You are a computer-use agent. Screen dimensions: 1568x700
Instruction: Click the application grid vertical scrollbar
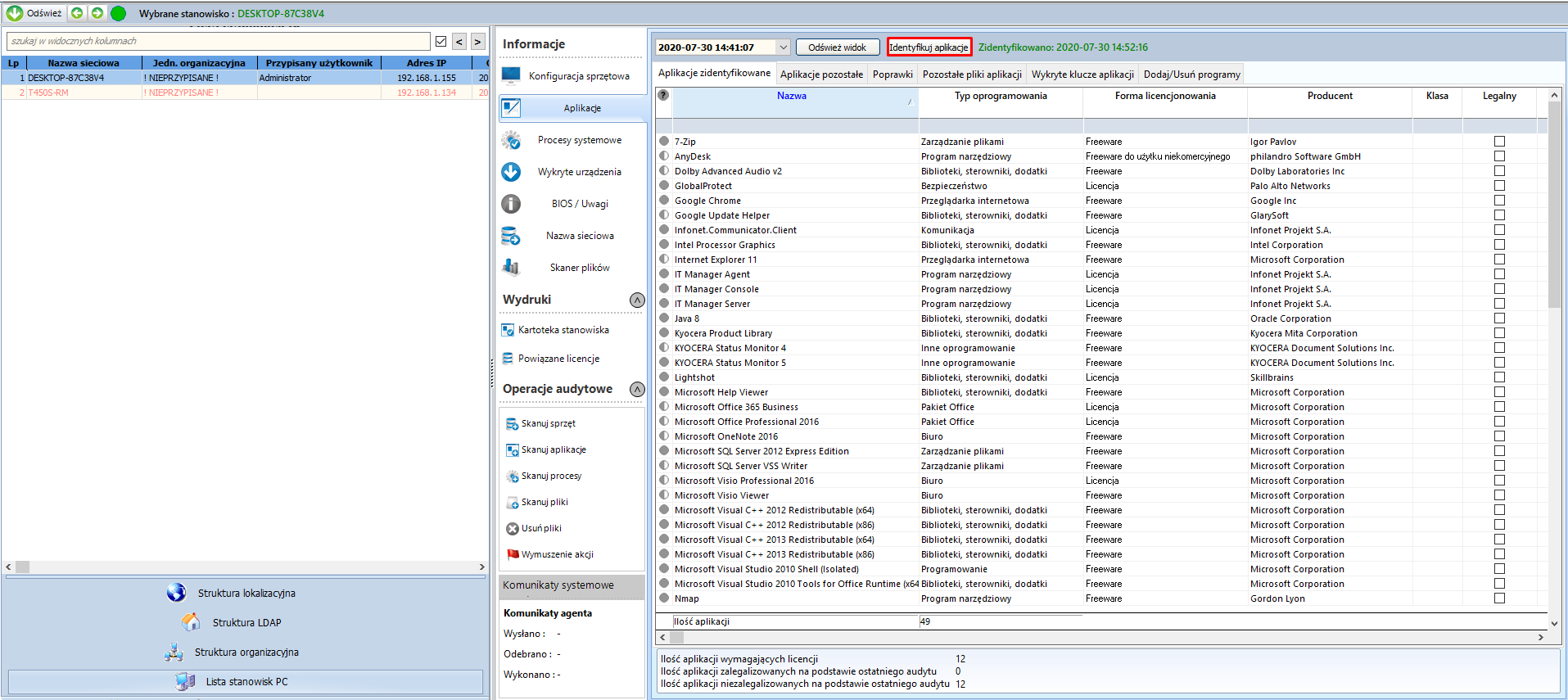click(x=1554, y=360)
